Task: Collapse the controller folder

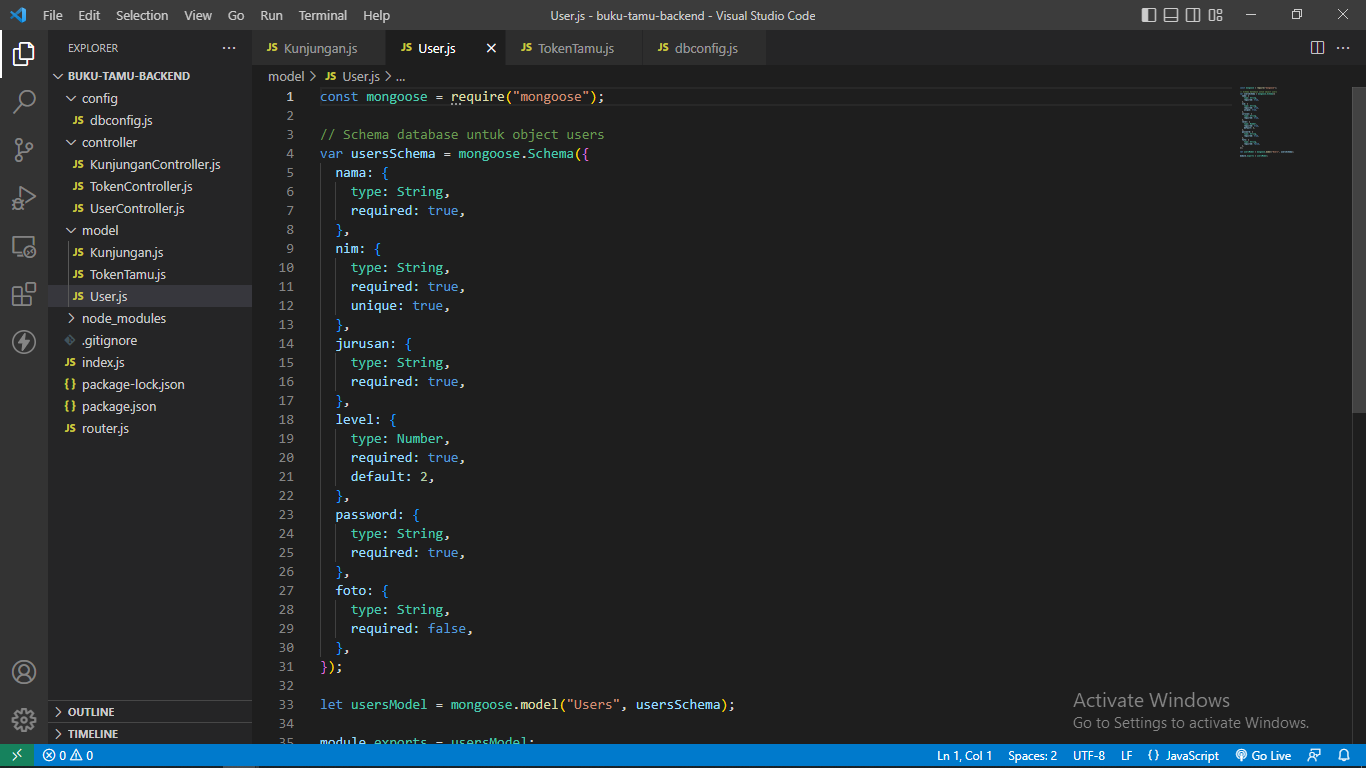Action: [109, 142]
